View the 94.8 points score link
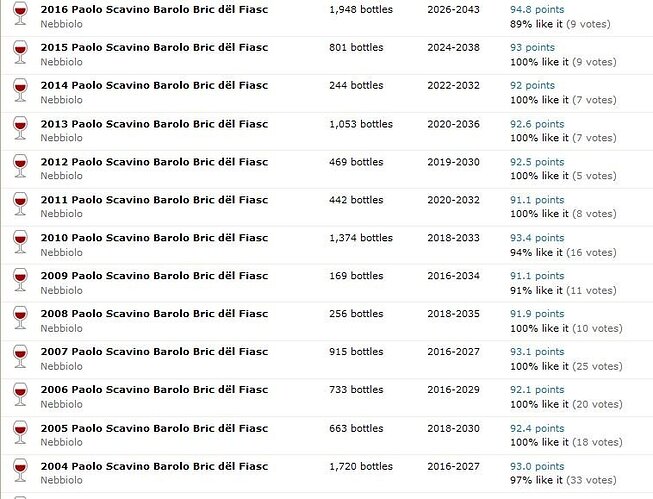This screenshot has height=499, width=653. click(x=537, y=10)
